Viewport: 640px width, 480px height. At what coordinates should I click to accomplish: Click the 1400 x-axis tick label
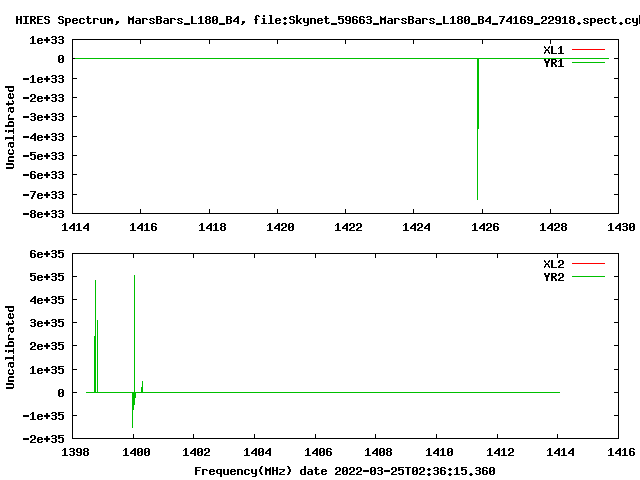click(136, 452)
